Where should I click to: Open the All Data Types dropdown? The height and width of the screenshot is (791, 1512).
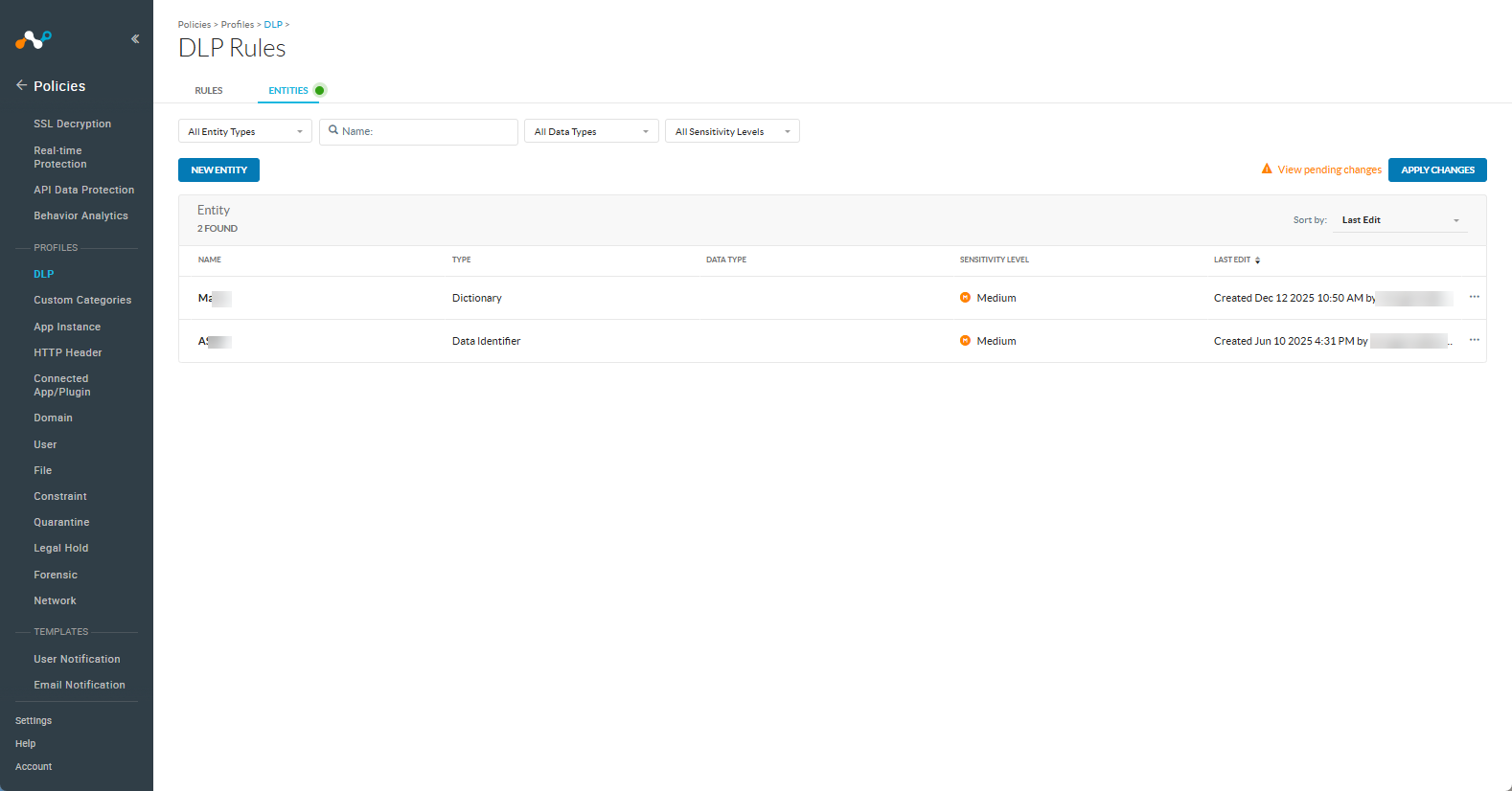(x=591, y=131)
